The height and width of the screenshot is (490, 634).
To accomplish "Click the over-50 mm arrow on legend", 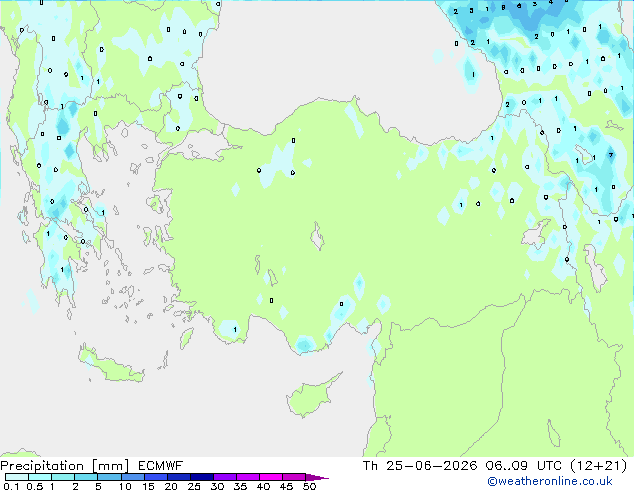I will pos(317,477).
